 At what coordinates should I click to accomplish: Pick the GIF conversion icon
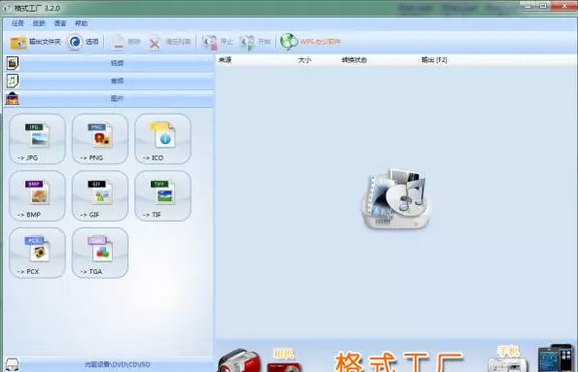[x=100, y=196]
